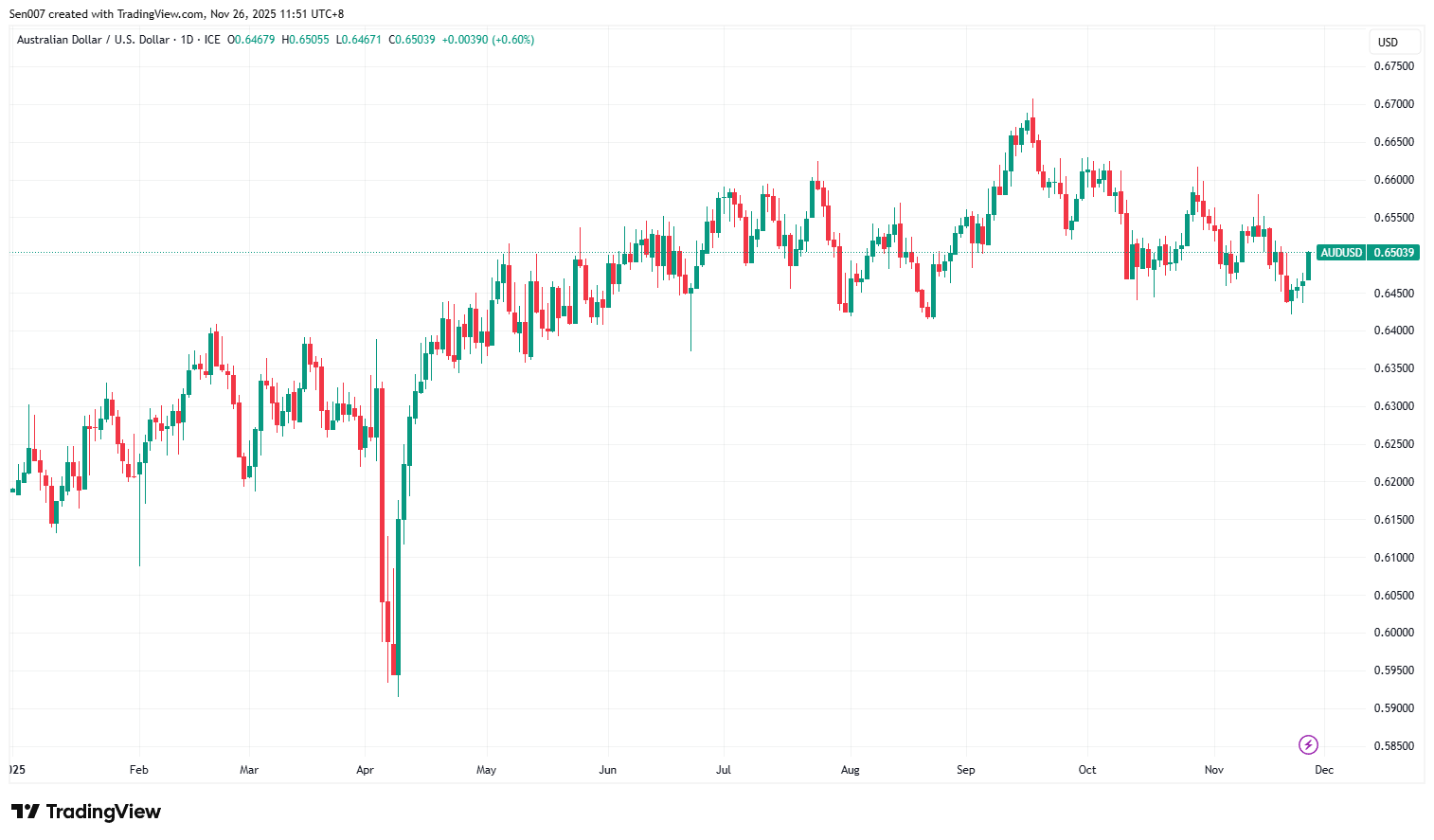Click the 0.67000 price axis label

[1393, 104]
